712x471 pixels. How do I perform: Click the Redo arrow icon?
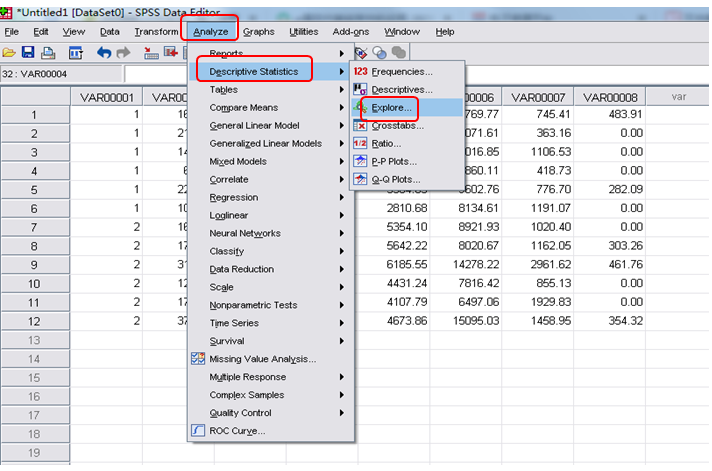pyautogui.click(x=124, y=53)
